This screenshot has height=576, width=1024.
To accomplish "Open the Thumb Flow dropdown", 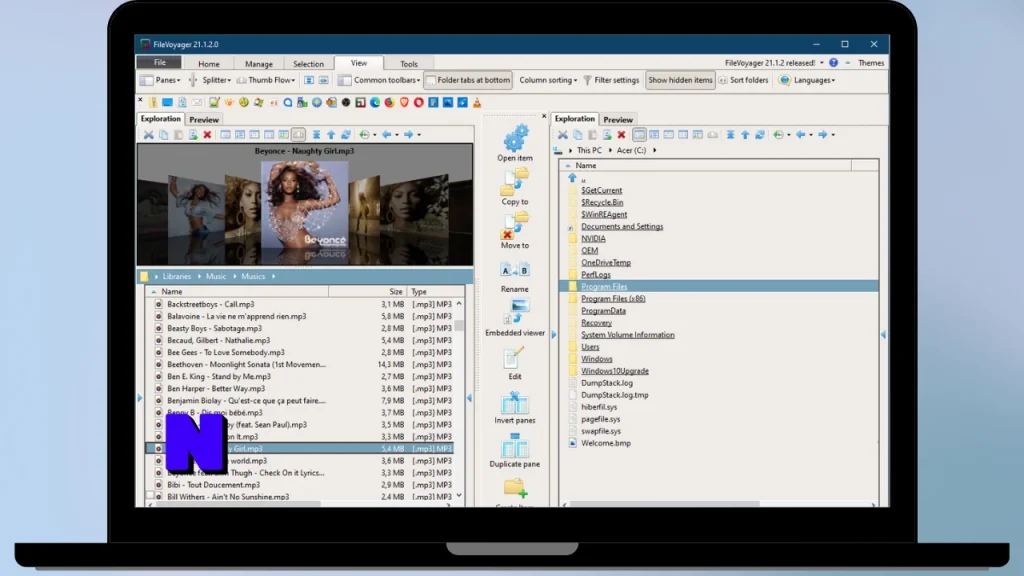I will click(266, 80).
